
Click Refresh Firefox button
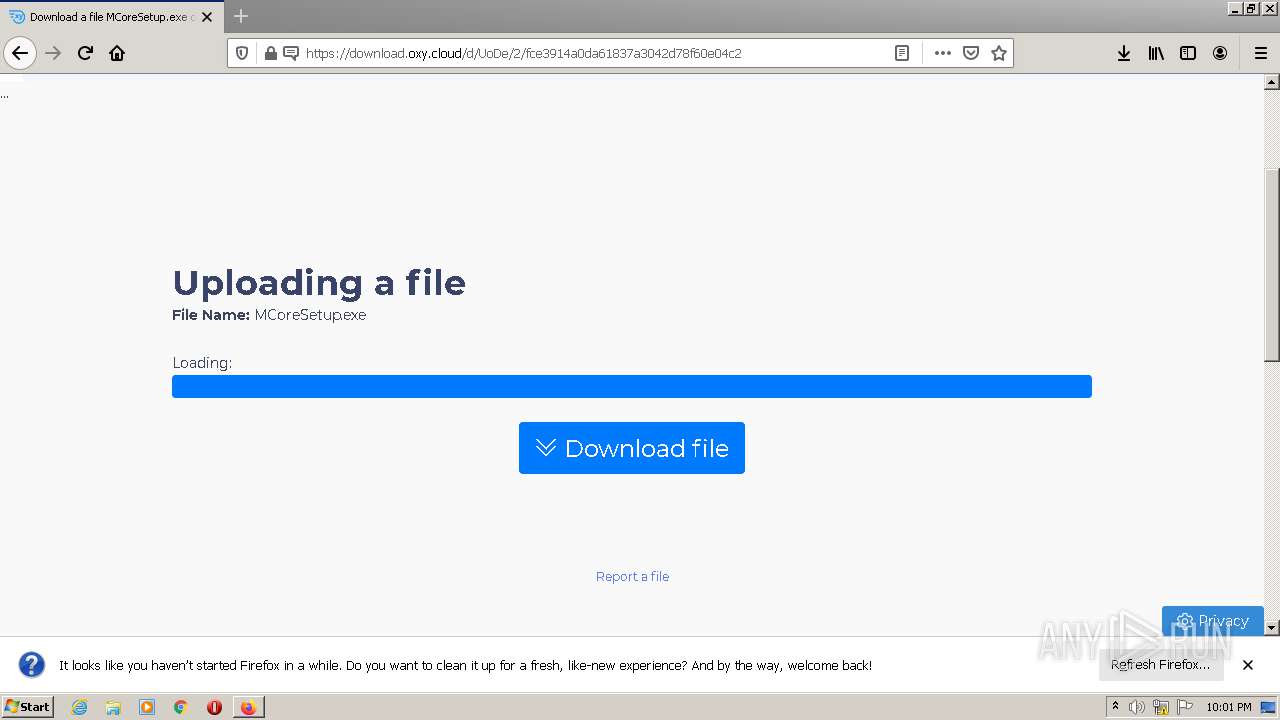[1161, 664]
